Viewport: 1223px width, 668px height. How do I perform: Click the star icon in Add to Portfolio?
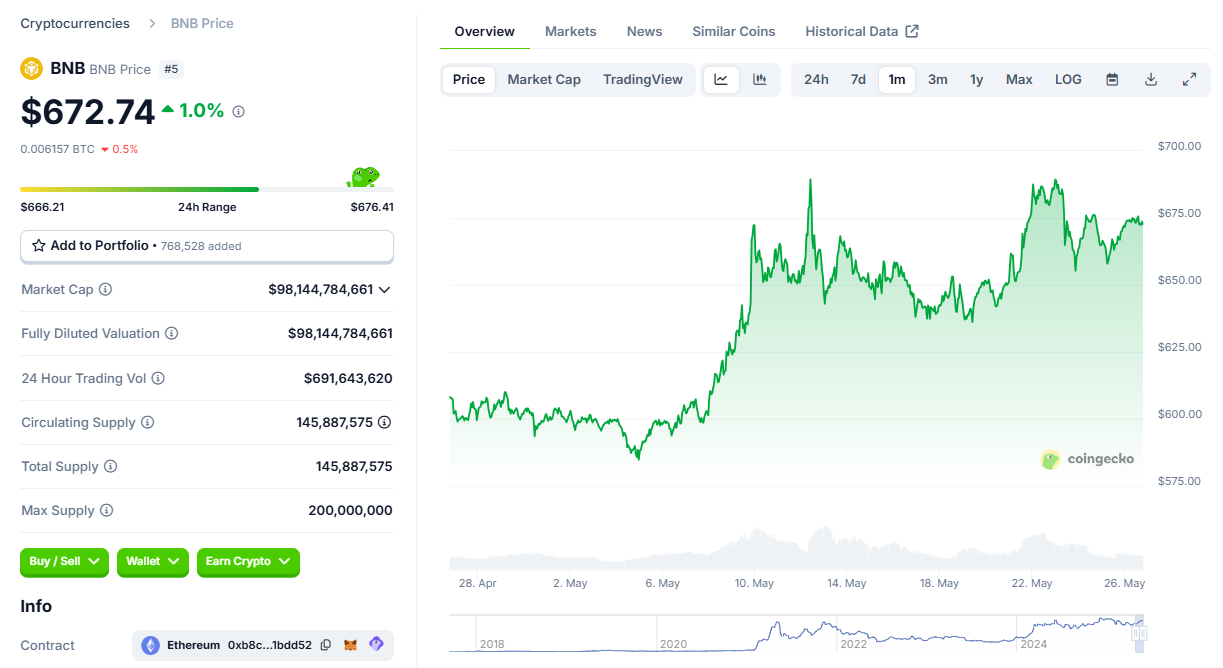(39, 245)
